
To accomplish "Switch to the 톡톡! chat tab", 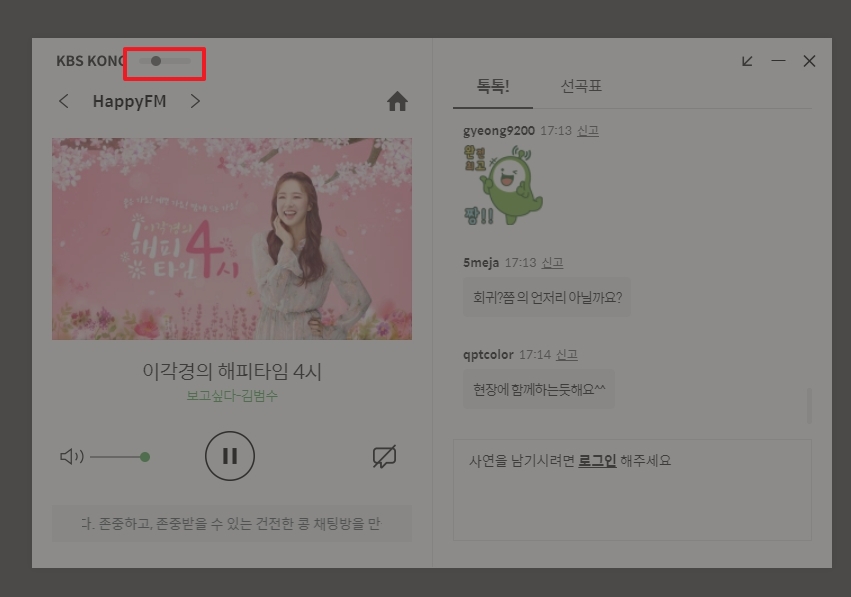I will (491, 87).
